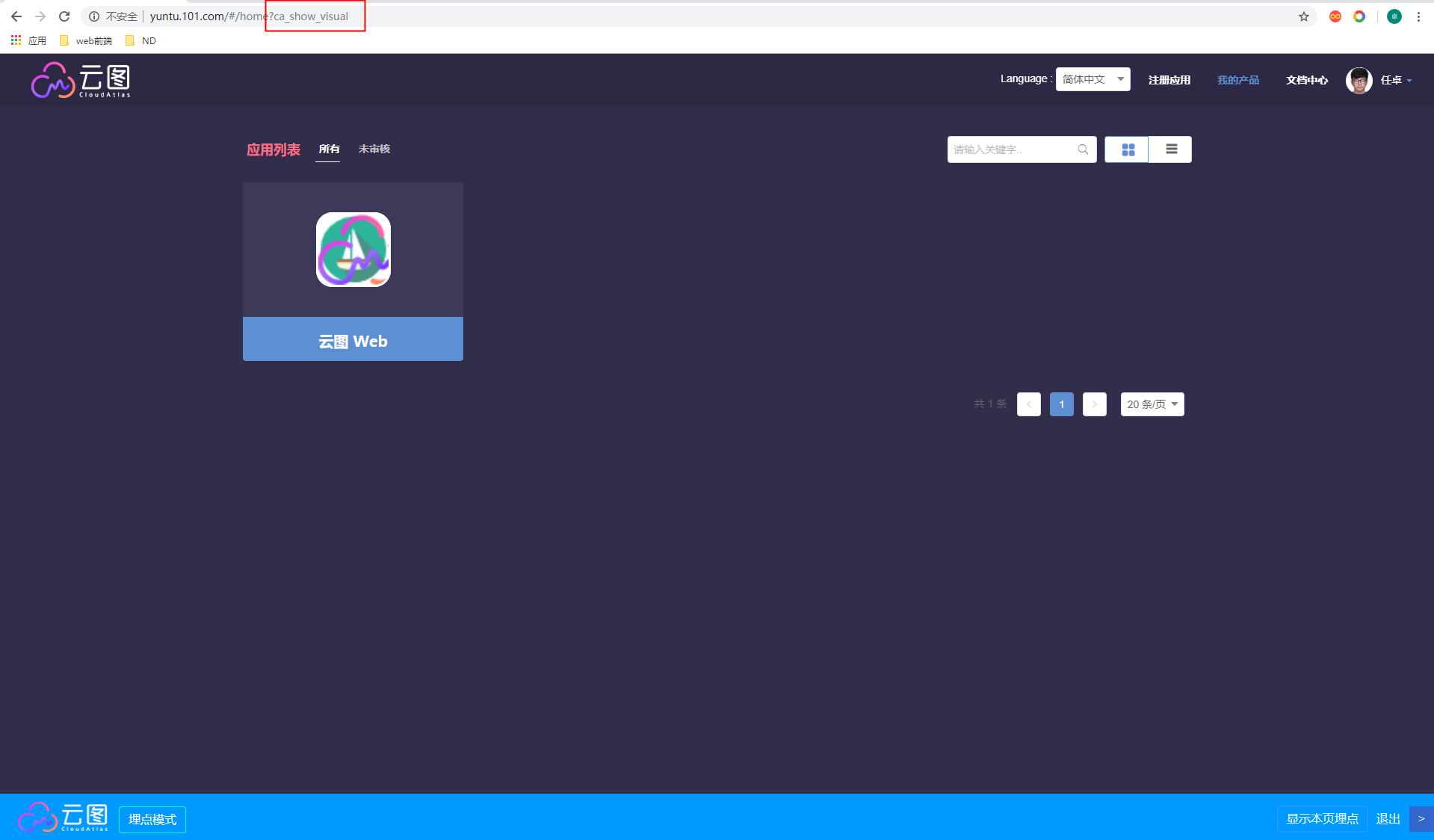Click the user avatar photo
This screenshot has height=840, width=1434.
(1359, 80)
